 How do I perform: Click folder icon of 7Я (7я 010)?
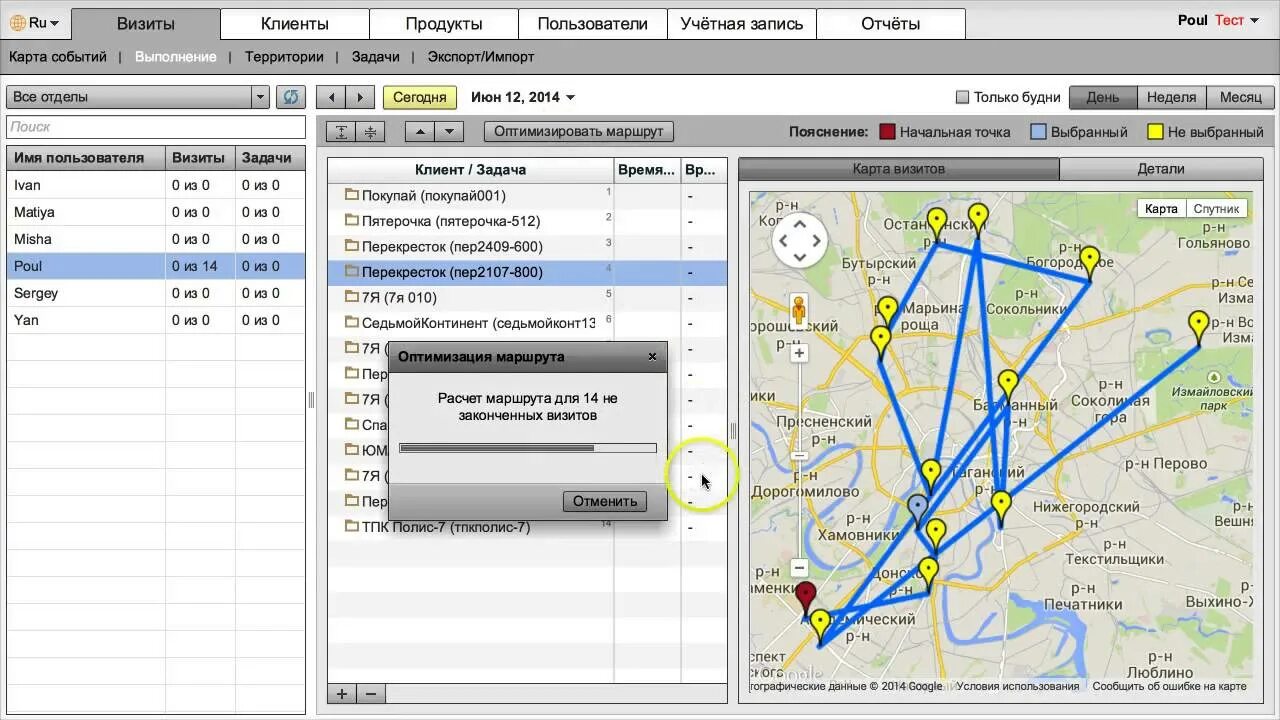pos(351,297)
